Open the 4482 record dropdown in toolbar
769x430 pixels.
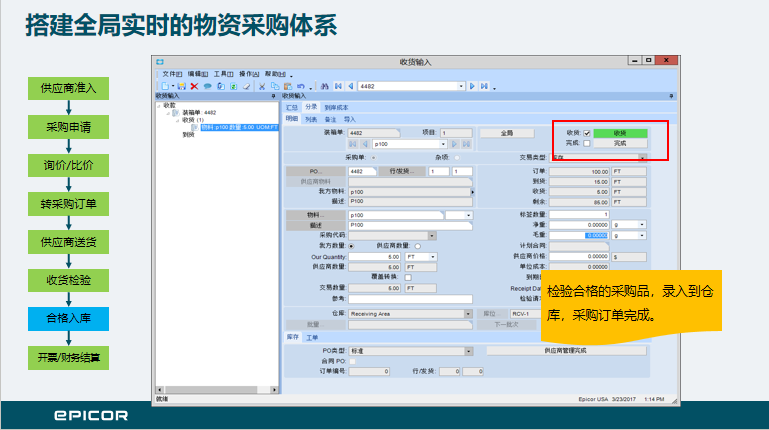(461, 86)
